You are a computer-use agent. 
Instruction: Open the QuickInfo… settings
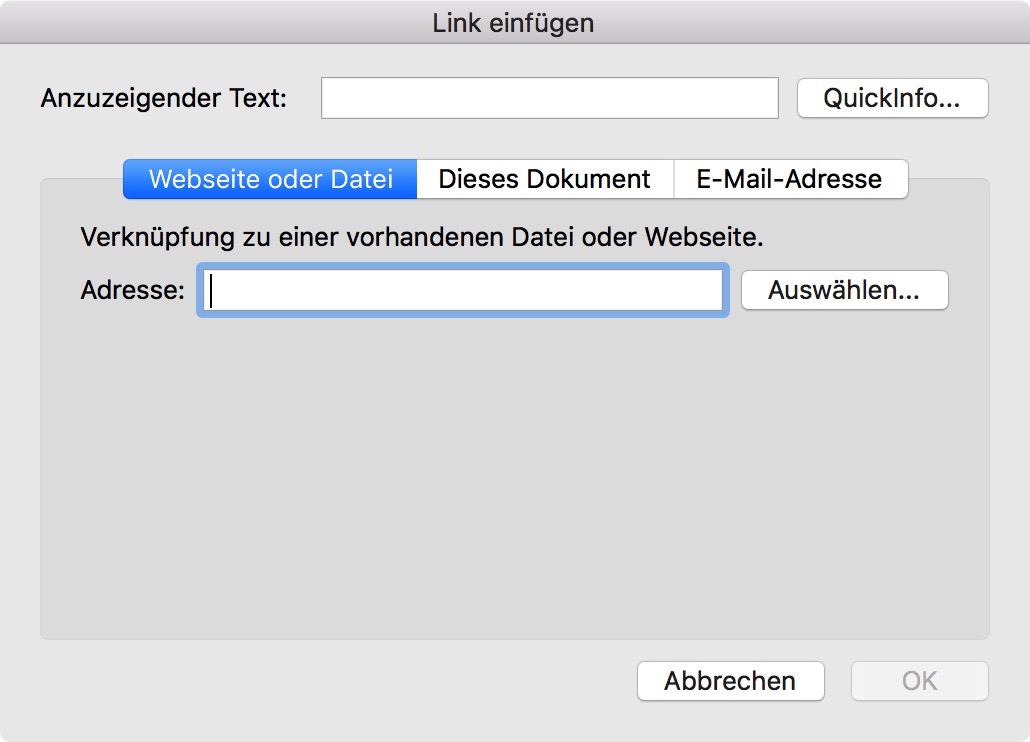click(x=892, y=98)
